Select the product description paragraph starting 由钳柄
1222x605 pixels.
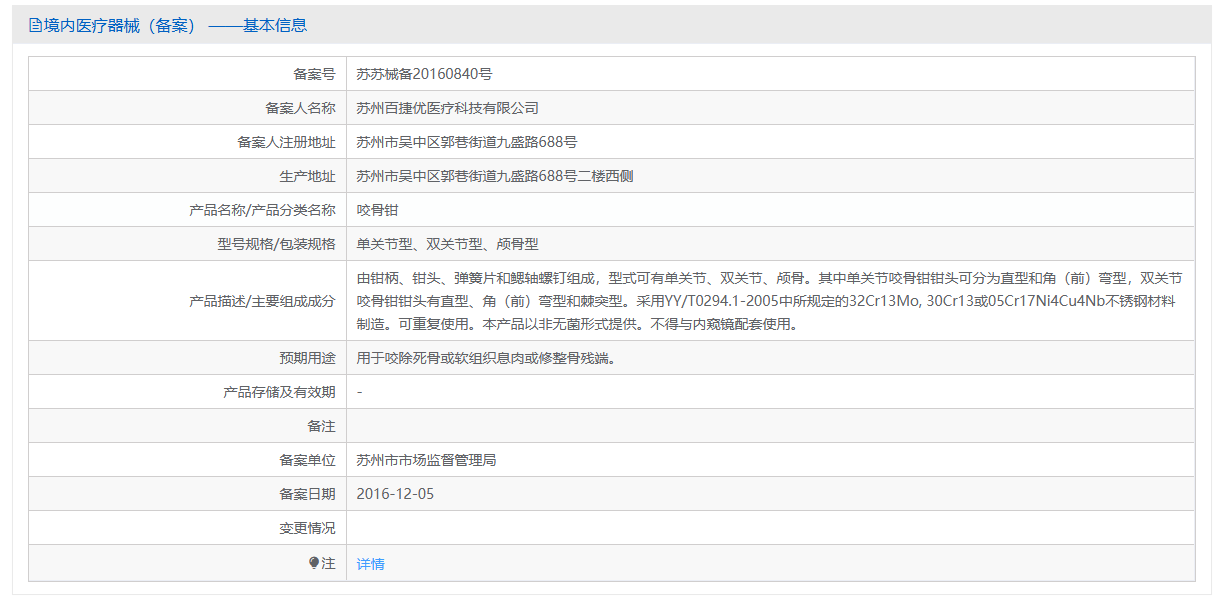click(x=771, y=301)
